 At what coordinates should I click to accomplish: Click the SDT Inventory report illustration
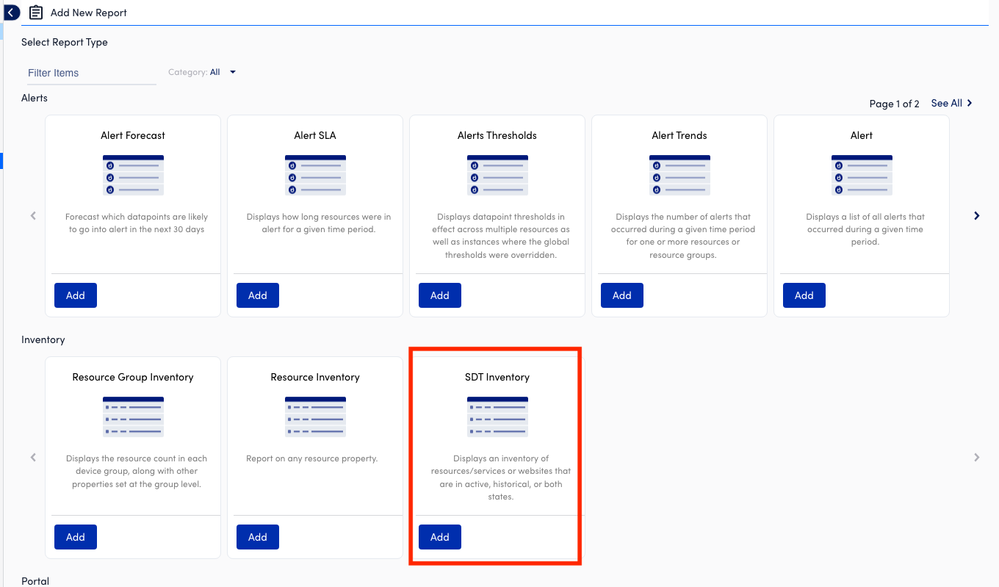click(497, 417)
